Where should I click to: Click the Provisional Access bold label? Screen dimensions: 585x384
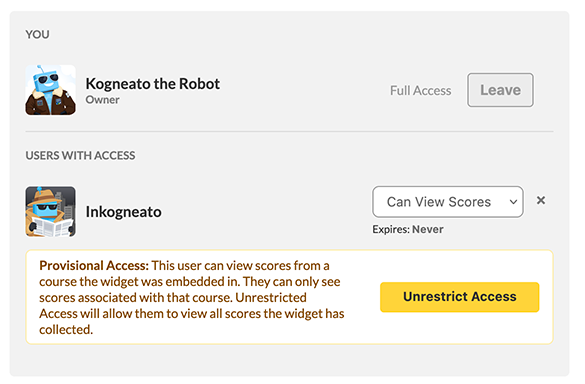tap(94, 266)
